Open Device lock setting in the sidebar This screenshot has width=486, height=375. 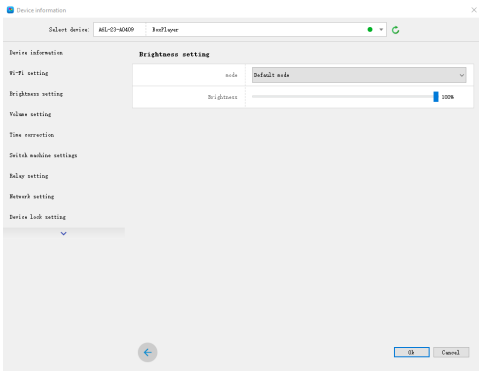[x=38, y=217]
